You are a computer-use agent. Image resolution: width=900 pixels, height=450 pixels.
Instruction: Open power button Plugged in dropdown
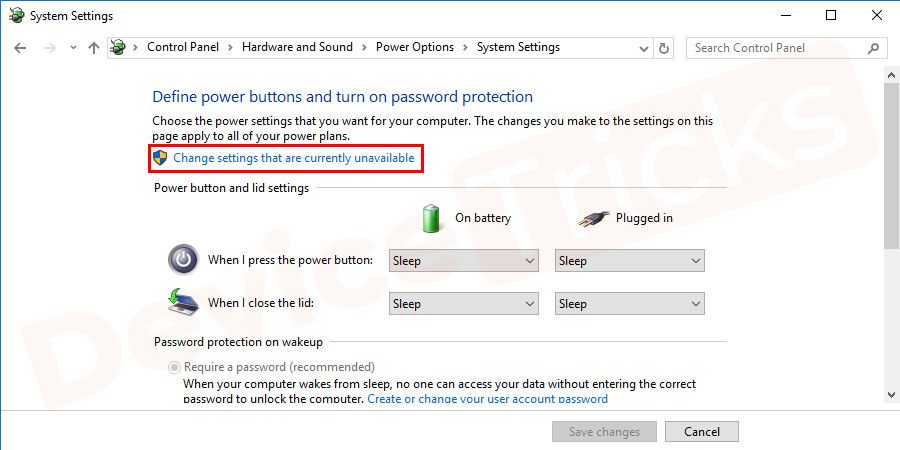630,261
